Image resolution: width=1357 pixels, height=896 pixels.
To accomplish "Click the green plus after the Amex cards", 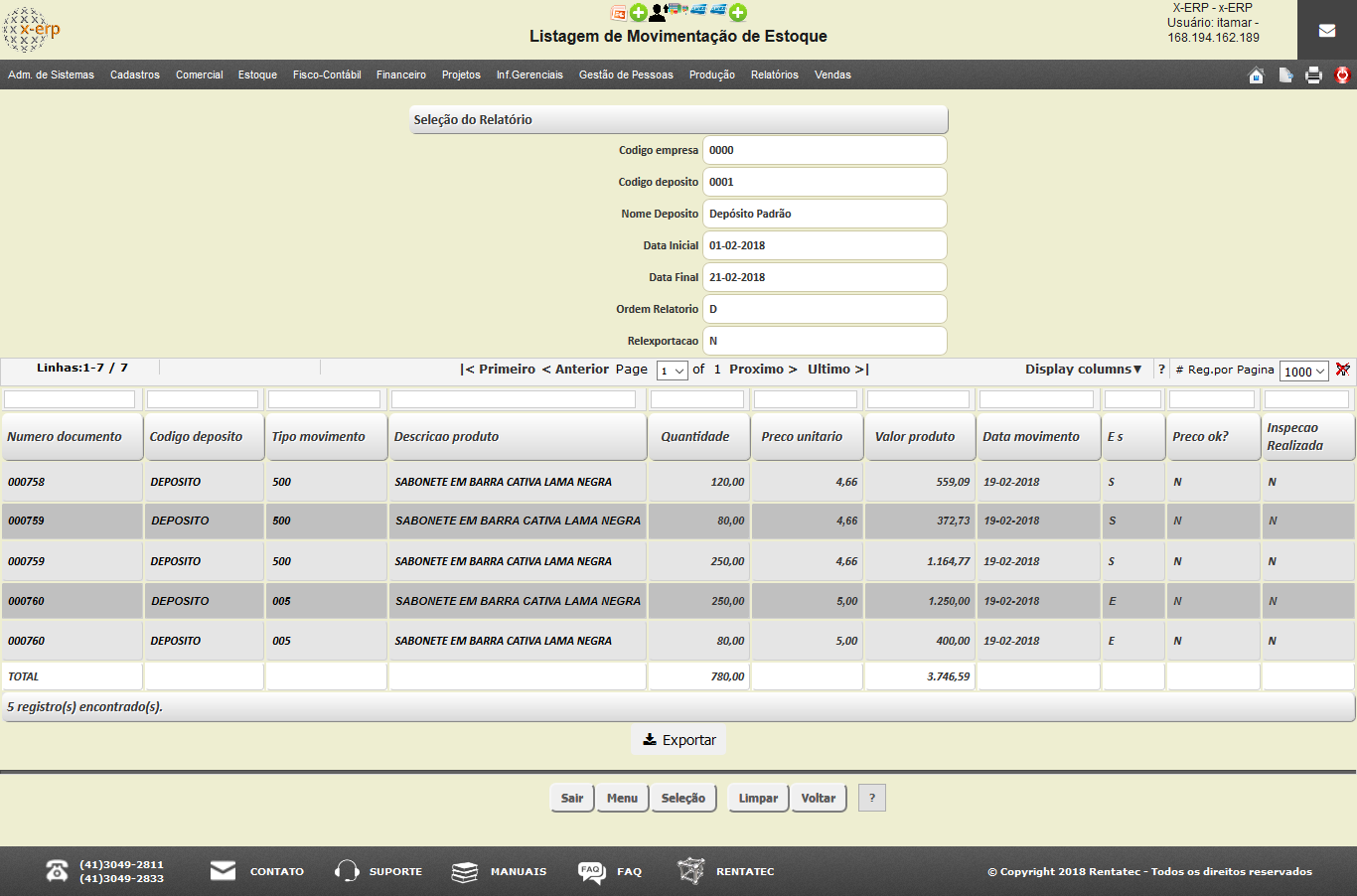I will point(738,13).
